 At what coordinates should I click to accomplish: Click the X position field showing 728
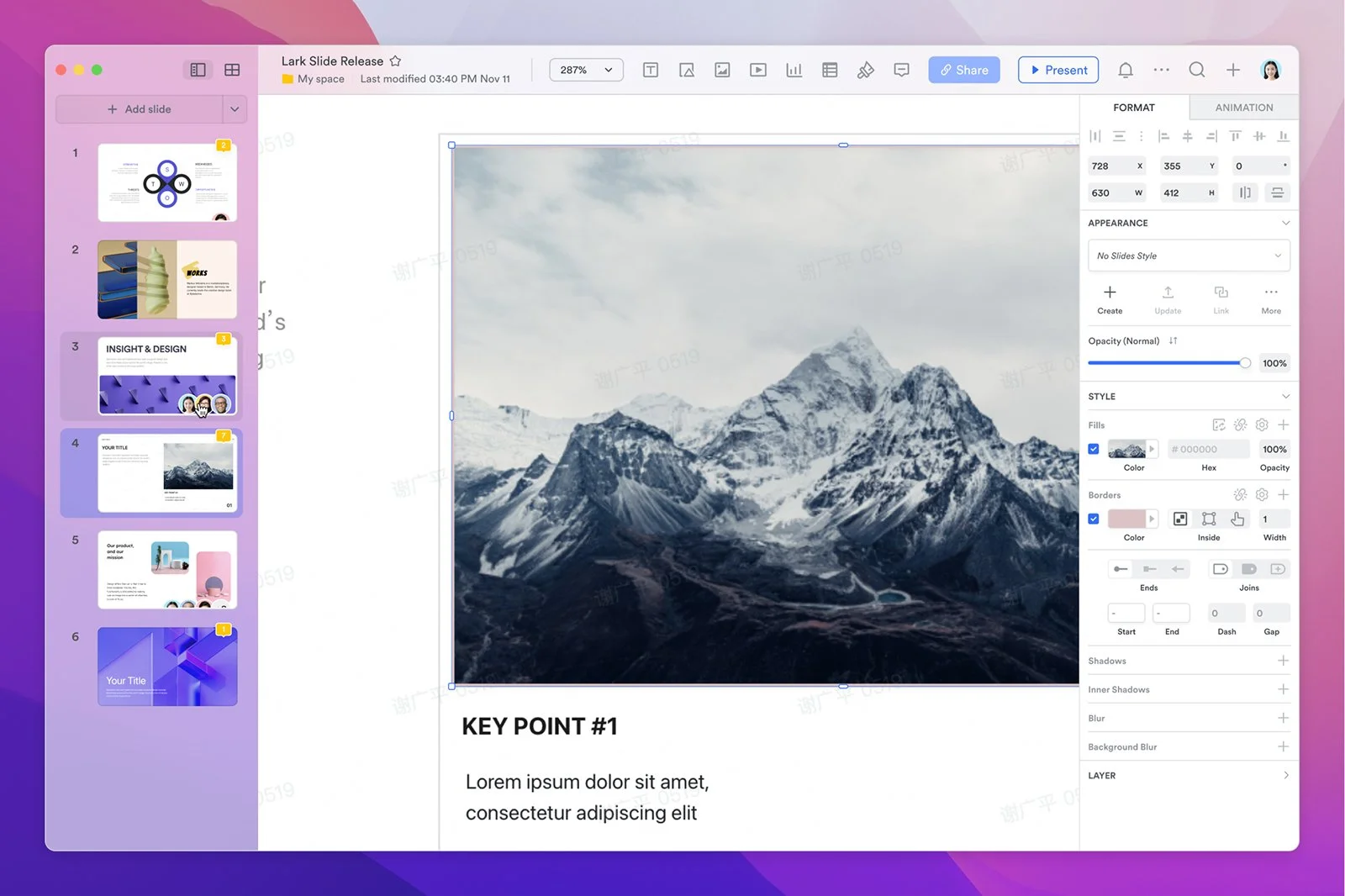tap(1116, 166)
